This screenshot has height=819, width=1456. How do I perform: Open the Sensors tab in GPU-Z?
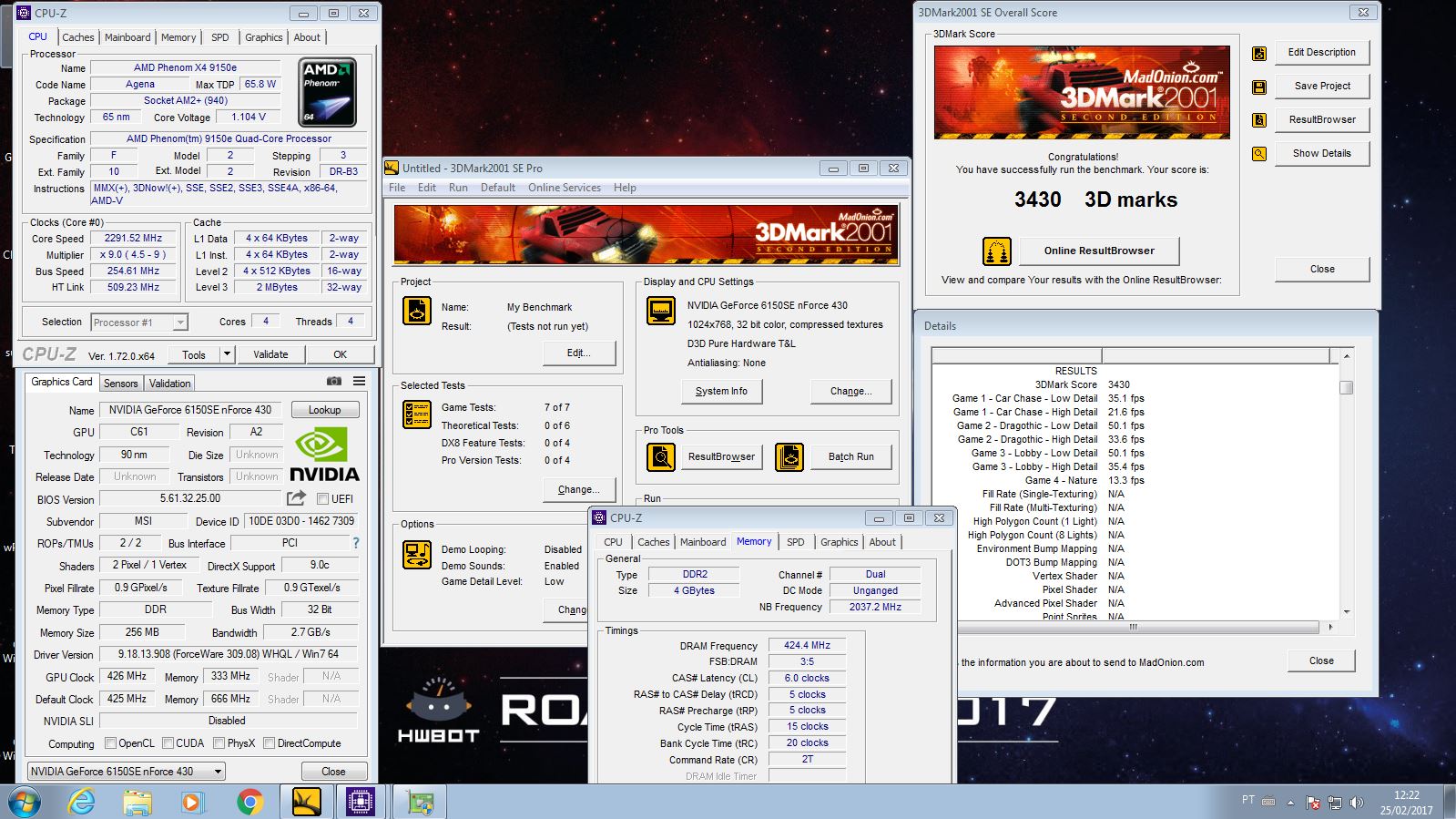[121, 384]
